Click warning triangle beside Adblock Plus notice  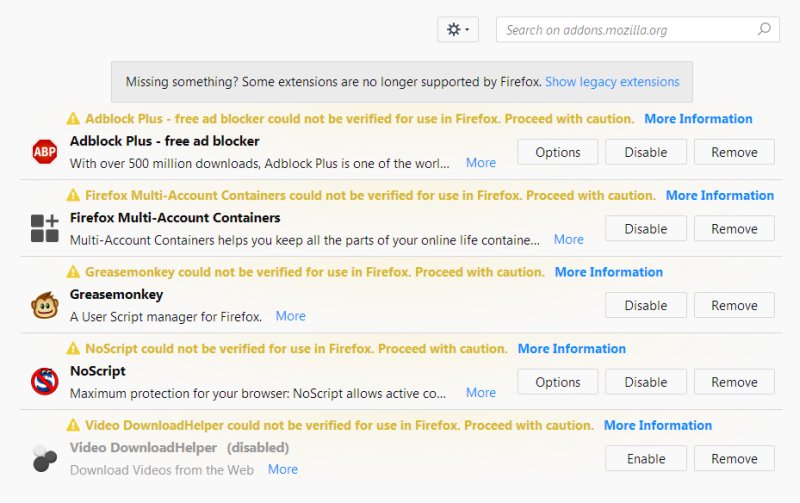point(73,119)
